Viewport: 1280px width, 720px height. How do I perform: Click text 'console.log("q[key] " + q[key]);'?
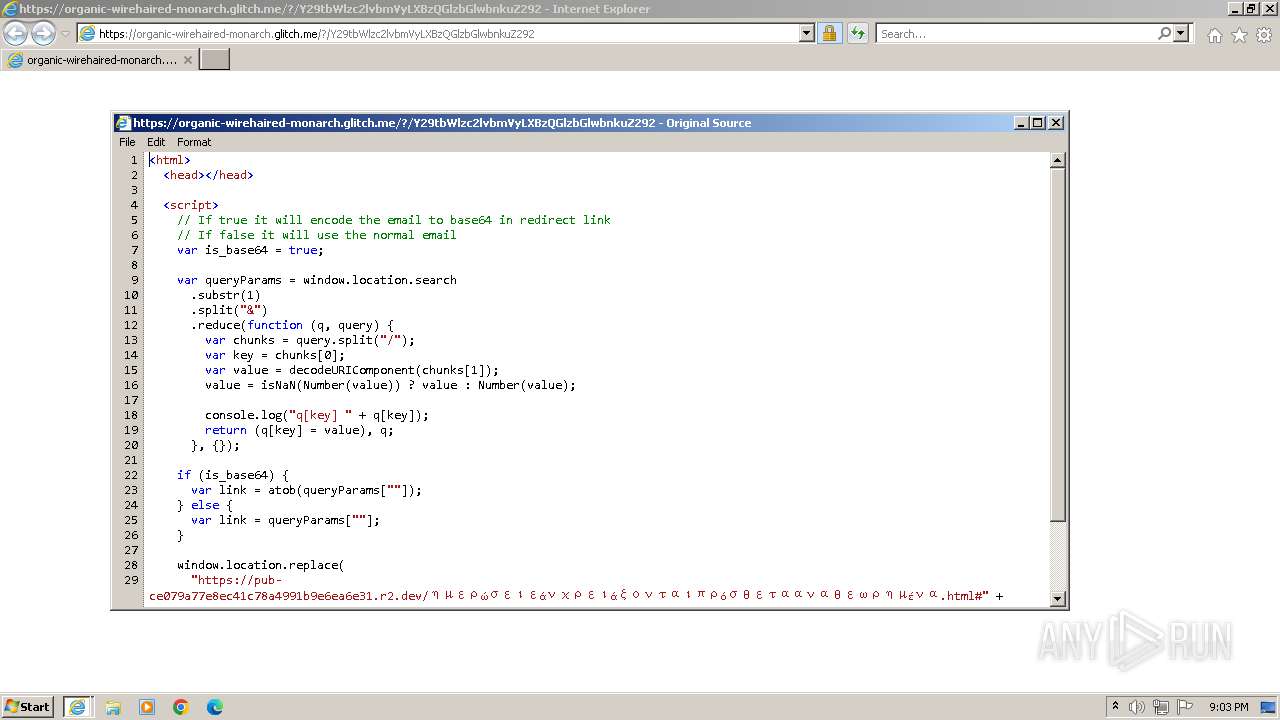click(317, 415)
